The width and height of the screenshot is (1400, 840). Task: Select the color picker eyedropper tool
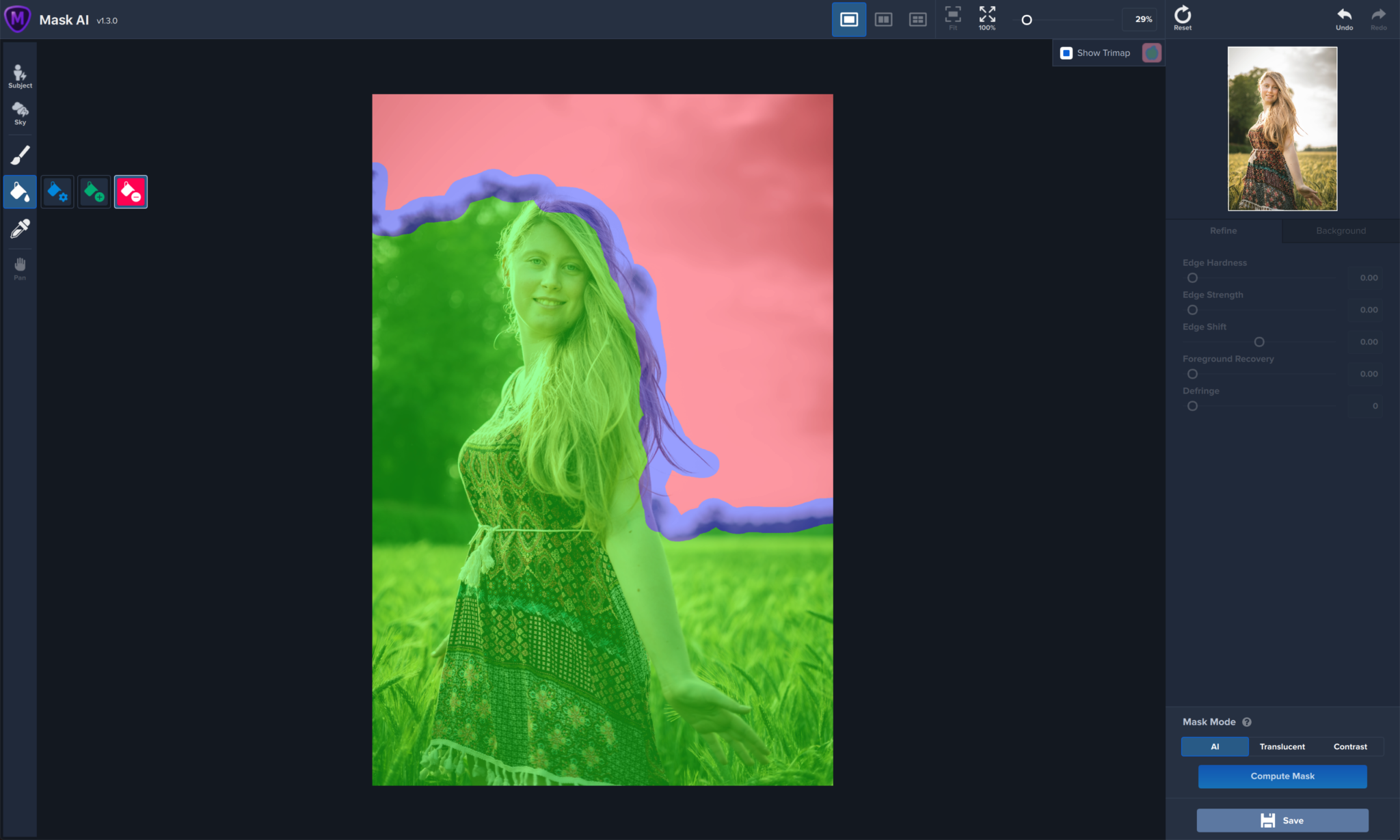20,228
